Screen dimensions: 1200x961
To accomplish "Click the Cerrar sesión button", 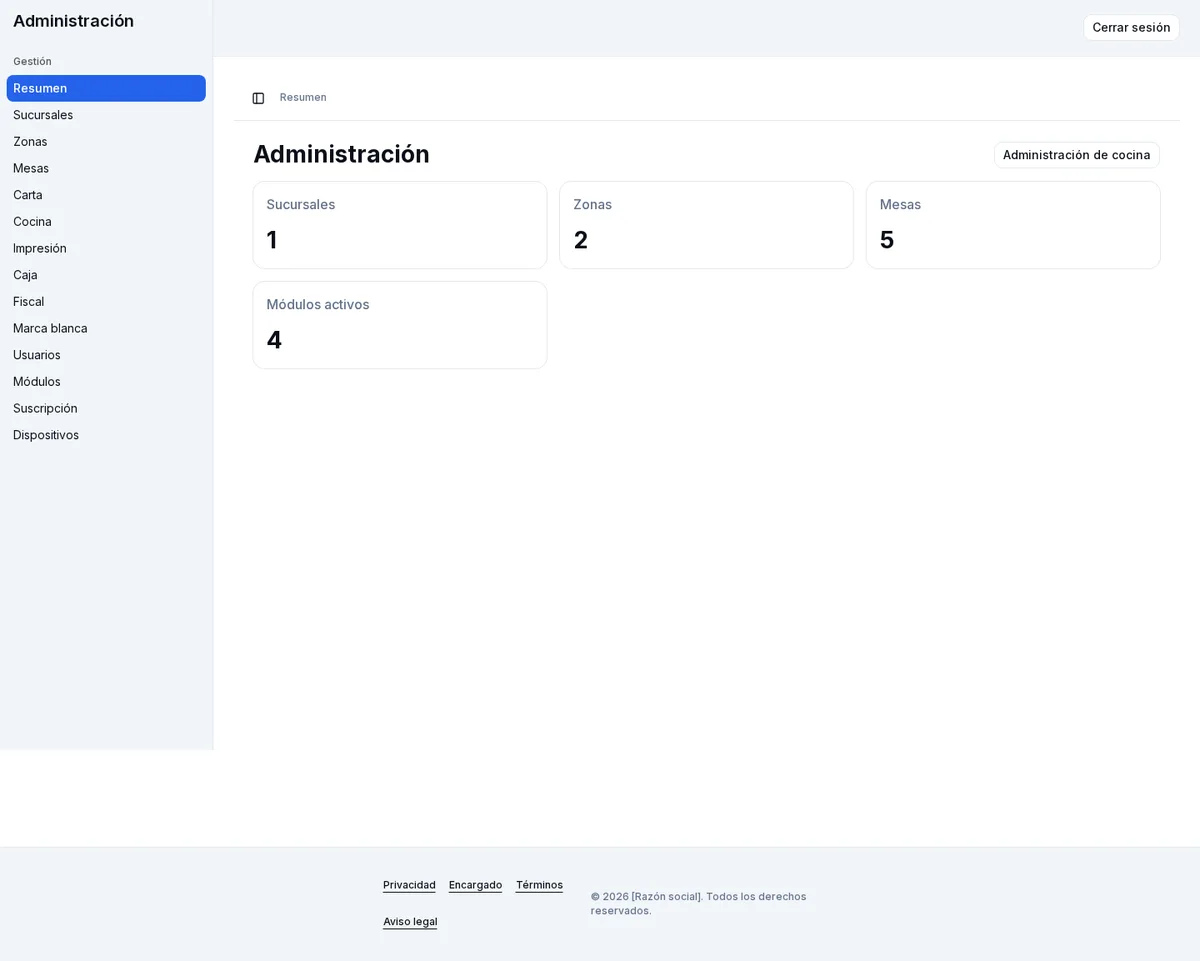I will point(1131,28).
